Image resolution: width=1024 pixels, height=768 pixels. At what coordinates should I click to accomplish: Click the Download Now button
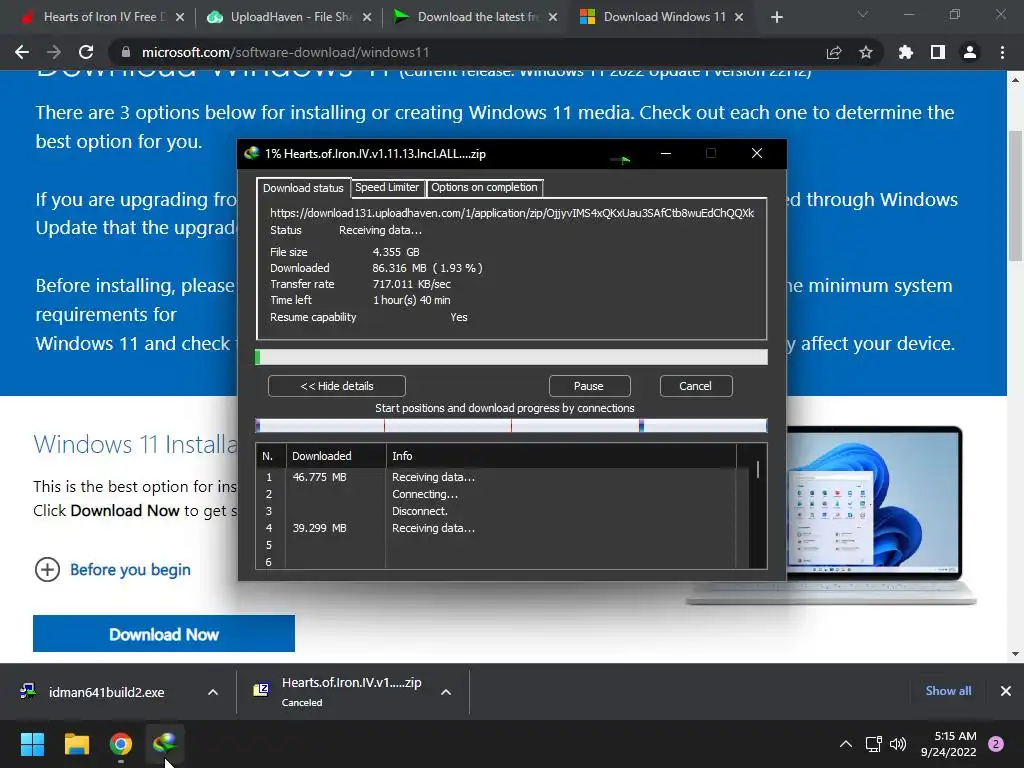tap(164, 633)
